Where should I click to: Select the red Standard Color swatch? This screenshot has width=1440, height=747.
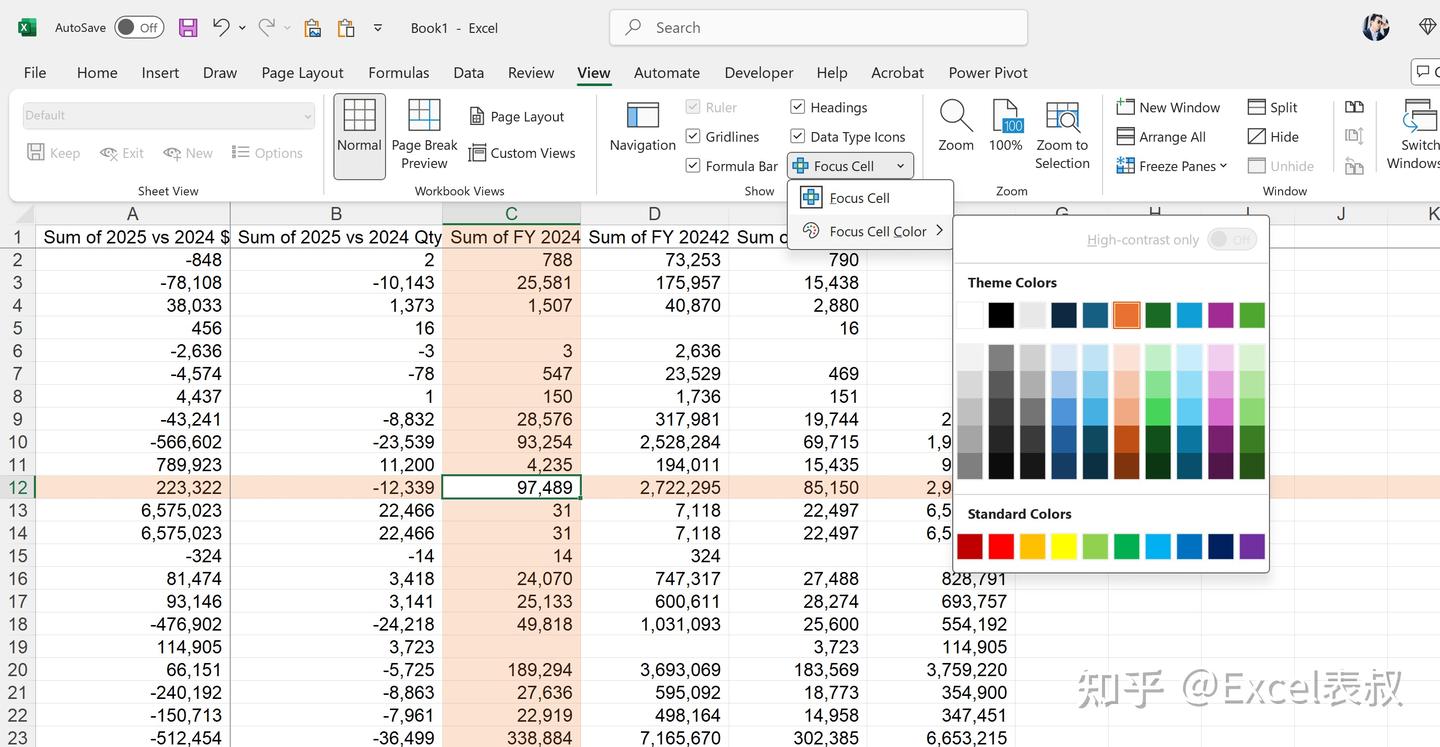(x=1000, y=546)
